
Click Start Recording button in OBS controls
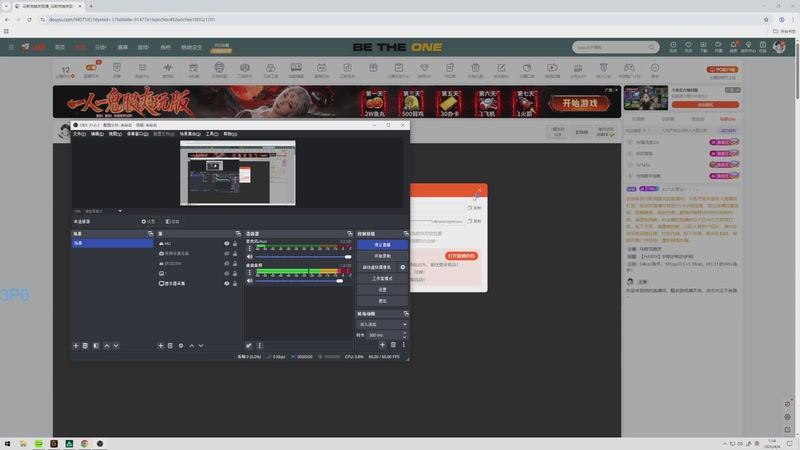coord(382,256)
